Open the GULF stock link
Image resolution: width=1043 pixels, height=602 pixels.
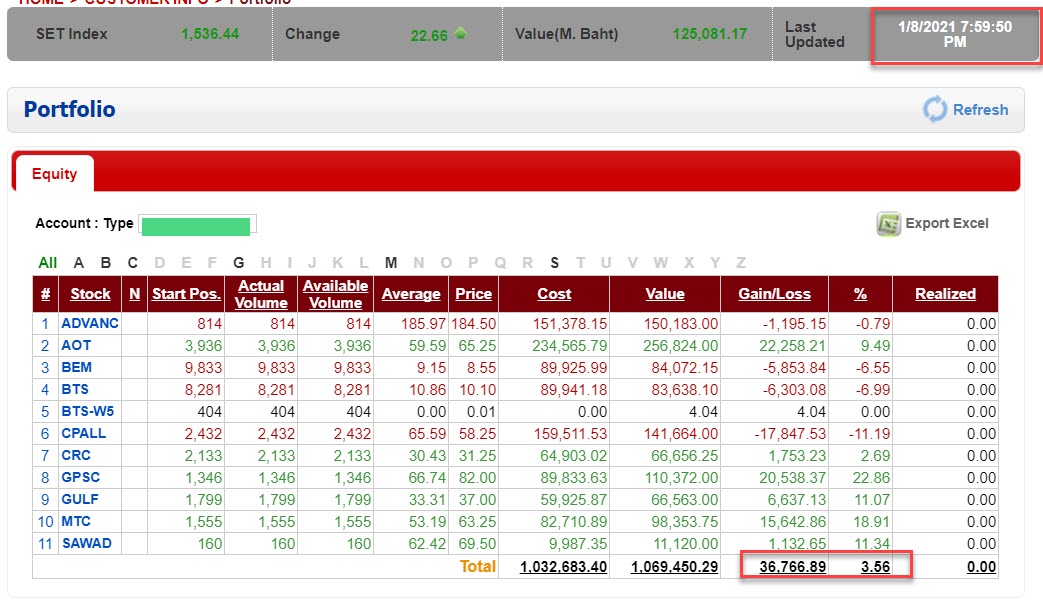80,499
